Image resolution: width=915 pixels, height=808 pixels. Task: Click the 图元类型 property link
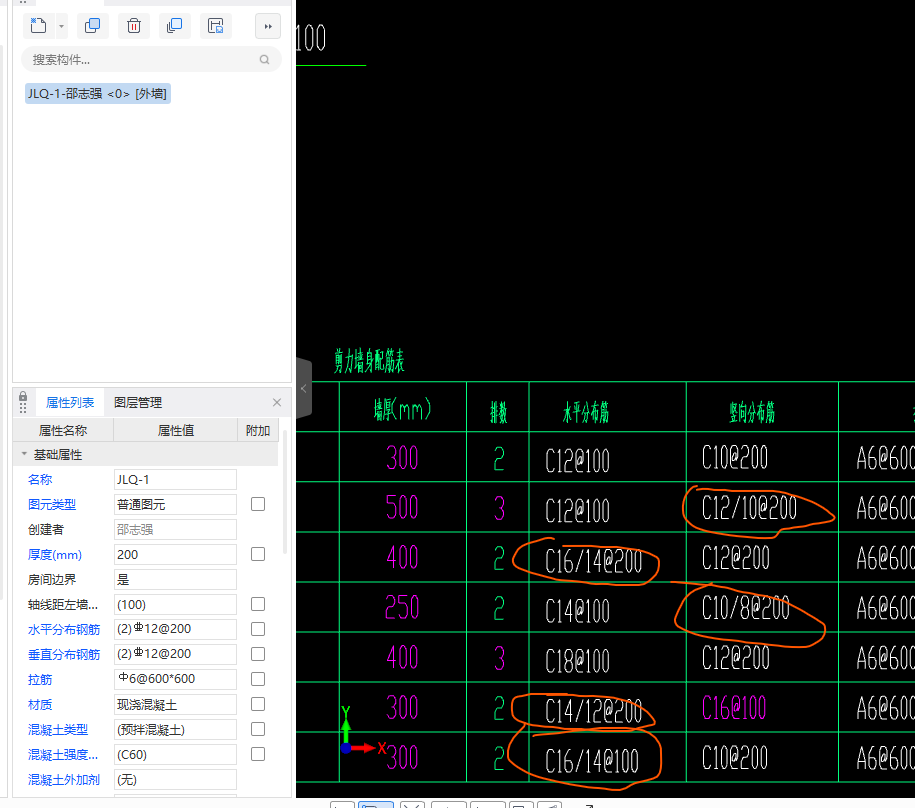click(x=52, y=505)
